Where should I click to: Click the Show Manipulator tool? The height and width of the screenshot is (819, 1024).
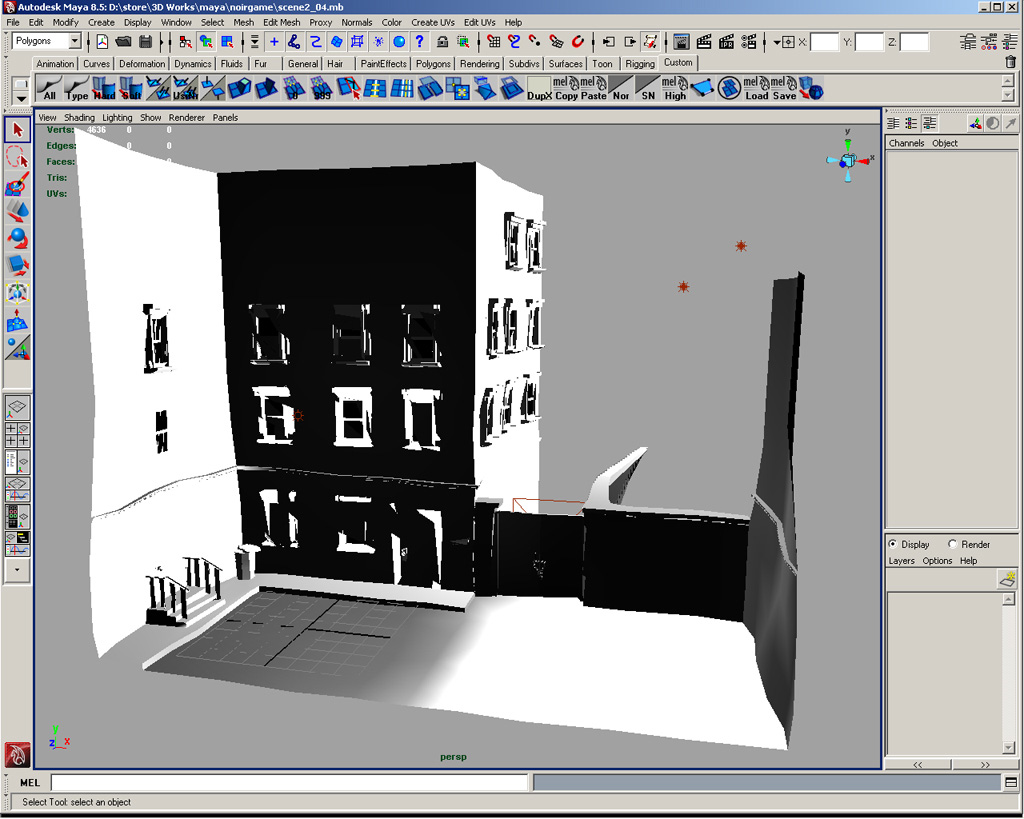[18, 347]
